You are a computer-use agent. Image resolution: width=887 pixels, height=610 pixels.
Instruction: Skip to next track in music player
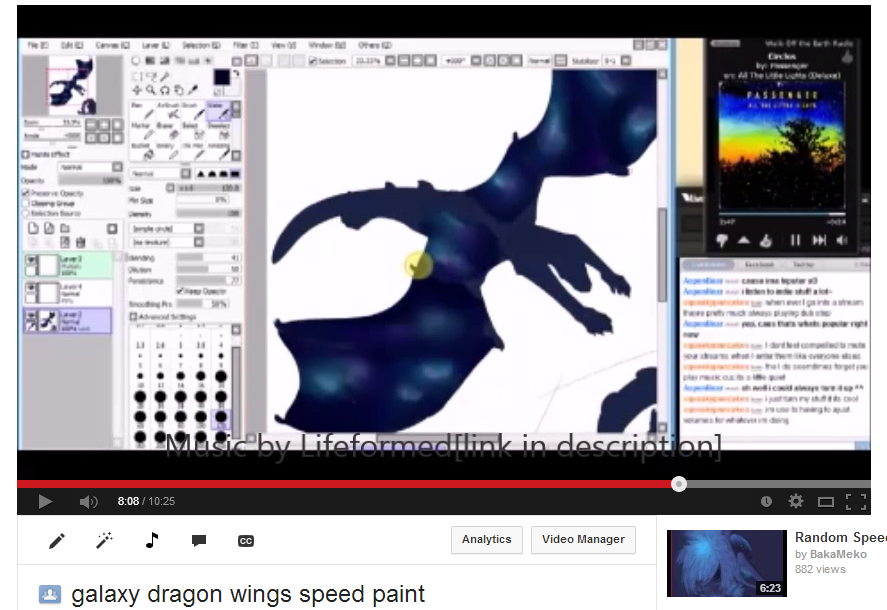pos(819,240)
